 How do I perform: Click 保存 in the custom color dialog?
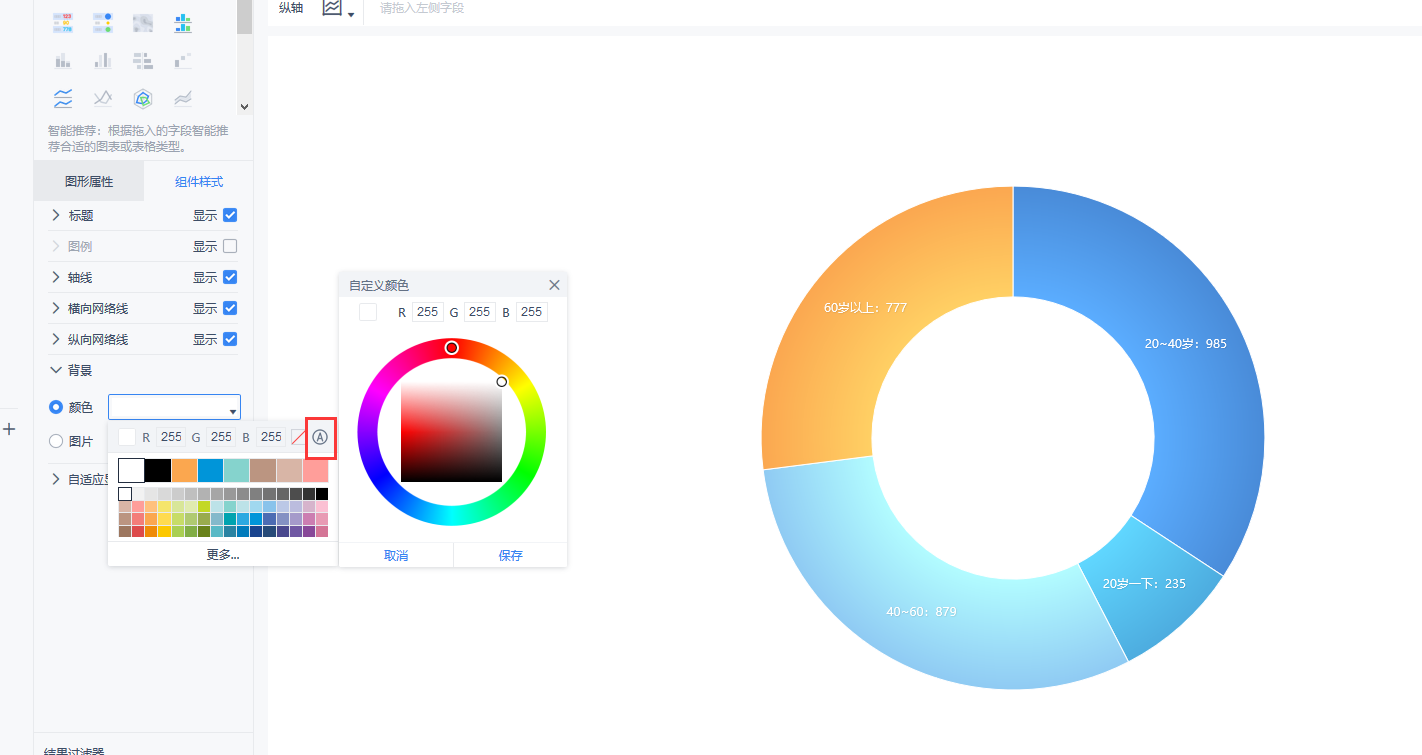[x=510, y=555]
